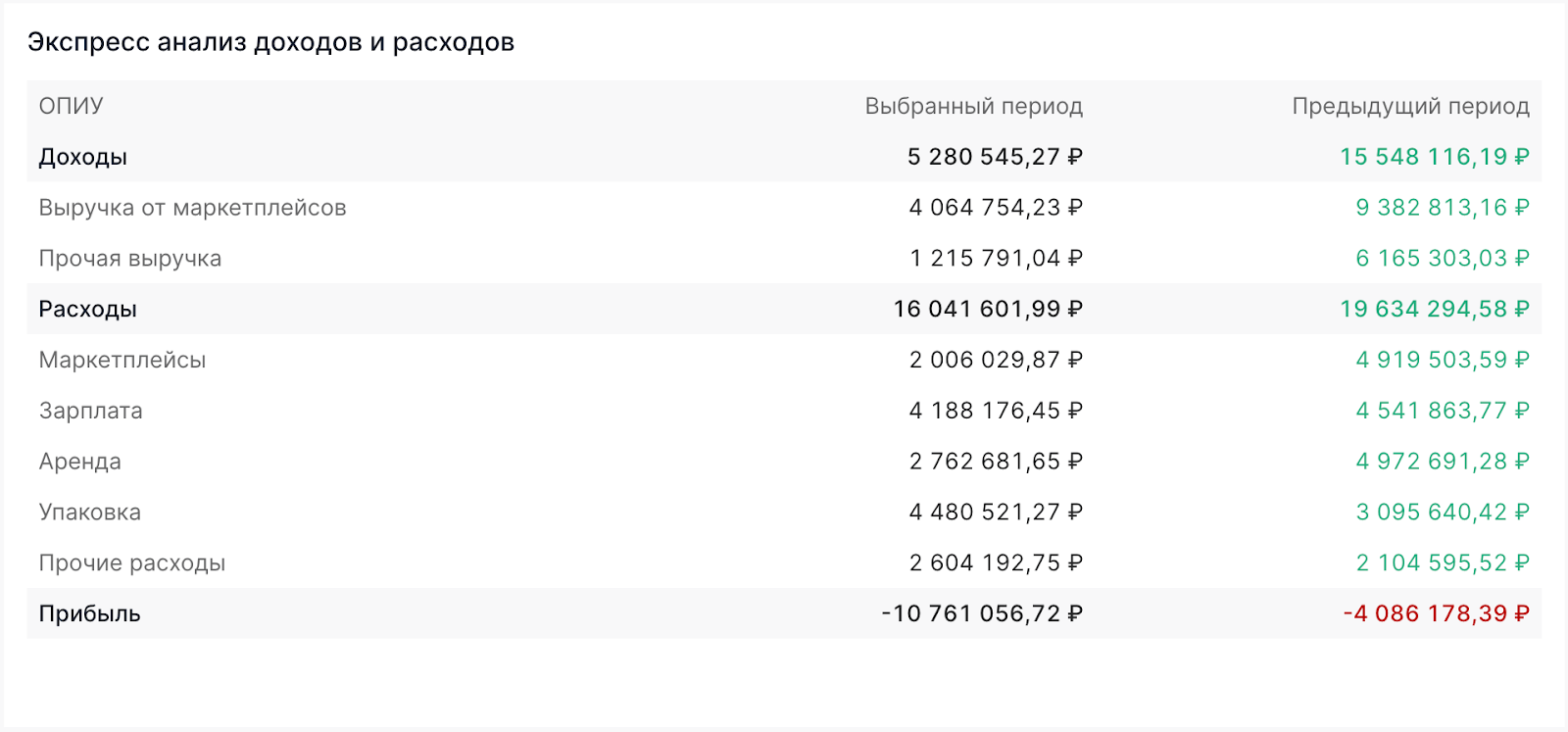Select the Прибыль row label
This screenshot has width=1568, height=732.
coord(89,614)
